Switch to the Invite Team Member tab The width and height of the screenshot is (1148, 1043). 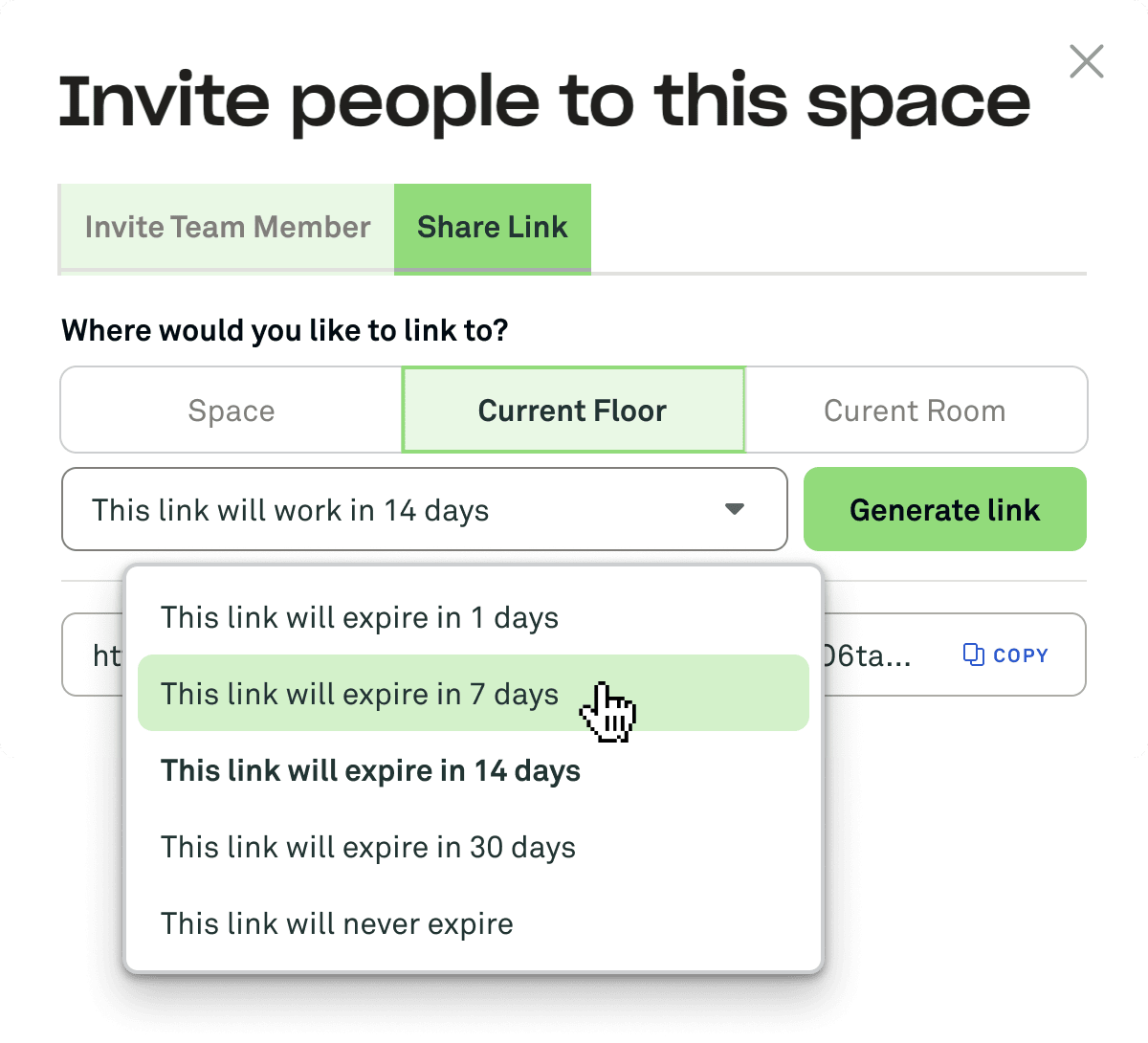pos(227,227)
